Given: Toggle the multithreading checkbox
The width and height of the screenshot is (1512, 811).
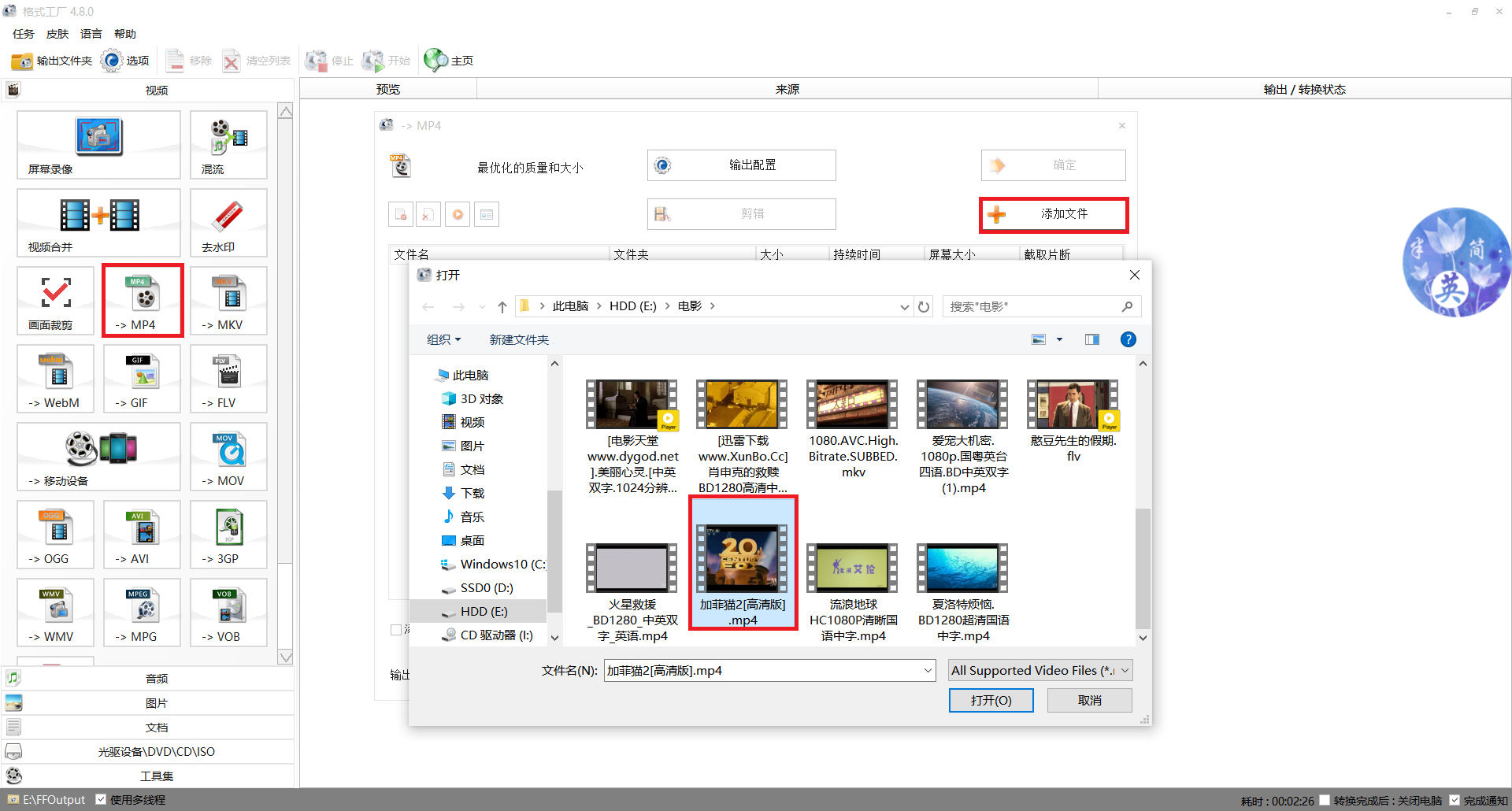Looking at the screenshot, I should pos(101,799).
